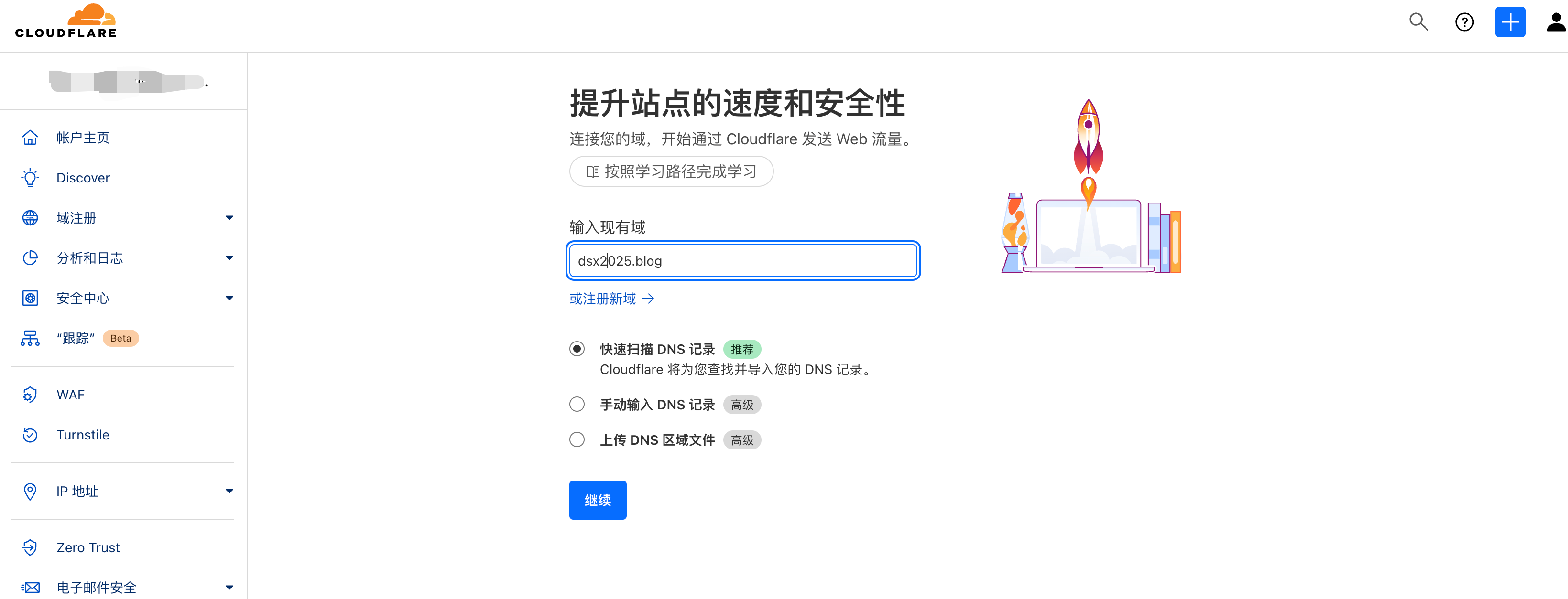
Task: Select 手动输入 DNS 记录 radio option
Action: (577, 405)
